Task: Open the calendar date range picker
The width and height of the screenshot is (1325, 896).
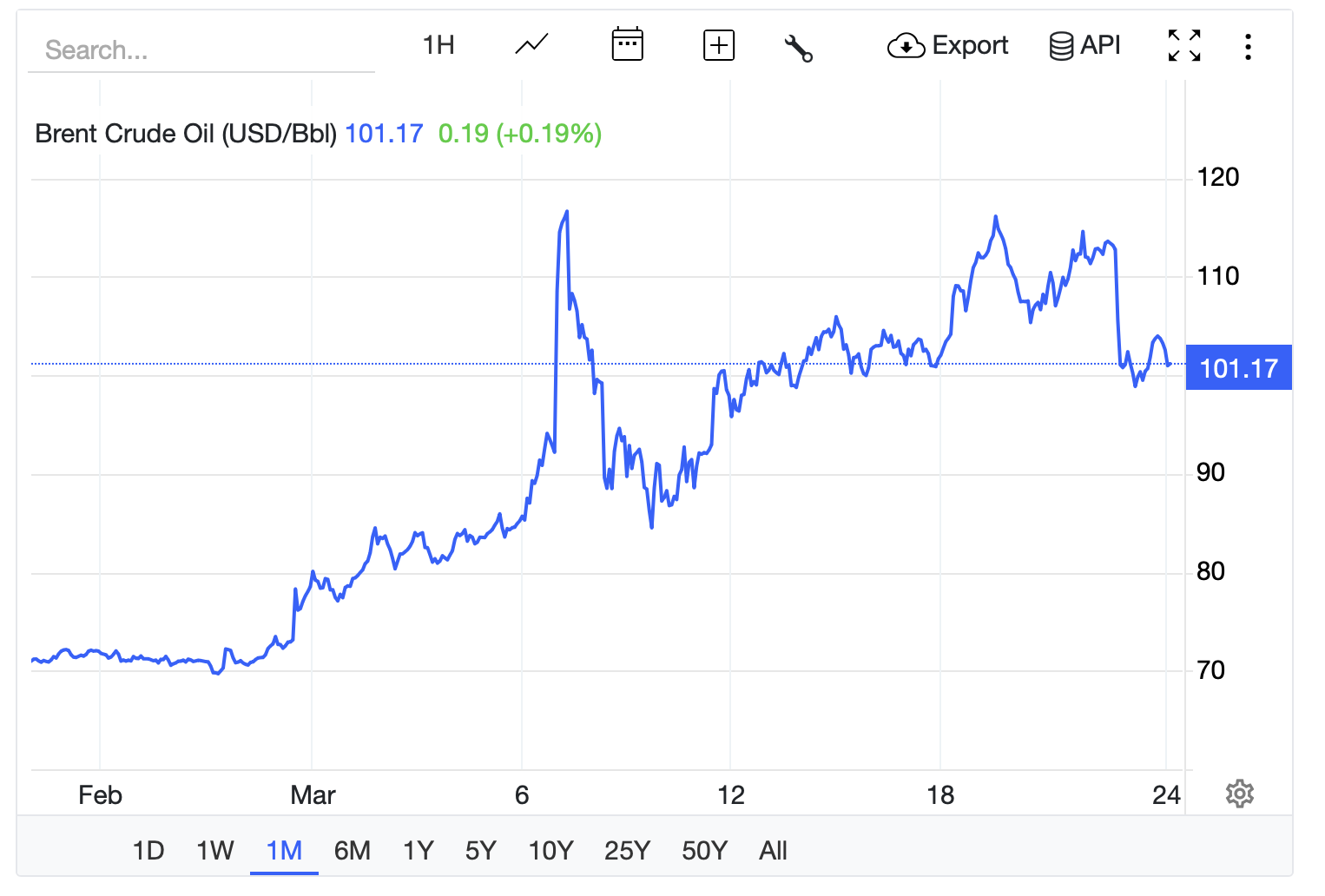Action: (627, 45)
